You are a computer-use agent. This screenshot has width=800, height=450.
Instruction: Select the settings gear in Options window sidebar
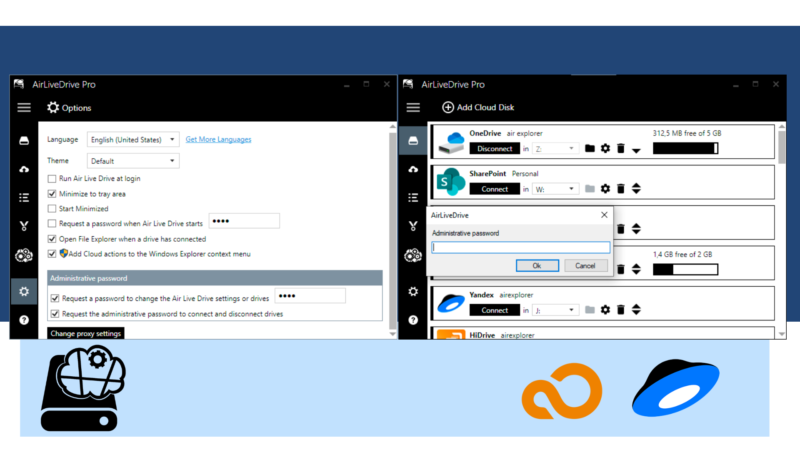pyautogui.click(x=24, y=291)
